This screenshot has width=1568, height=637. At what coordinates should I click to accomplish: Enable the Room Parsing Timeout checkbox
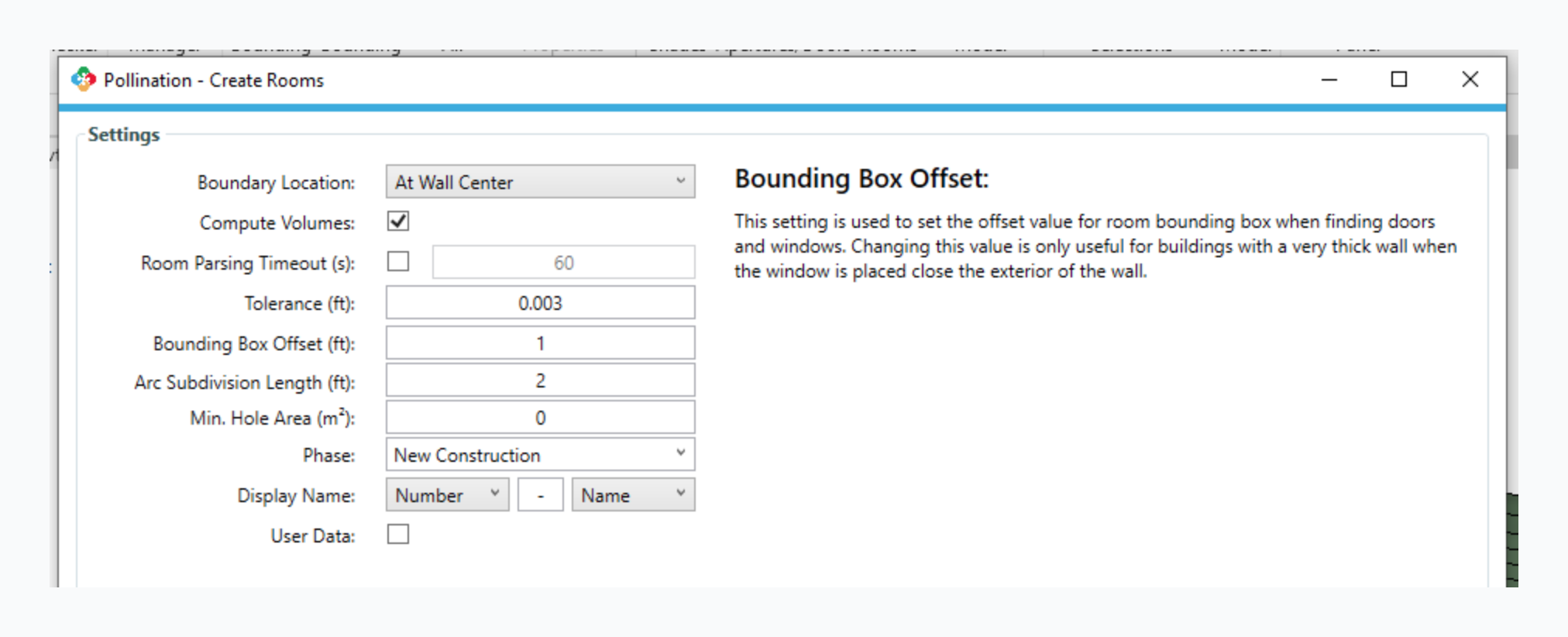(x=398, y=262)
